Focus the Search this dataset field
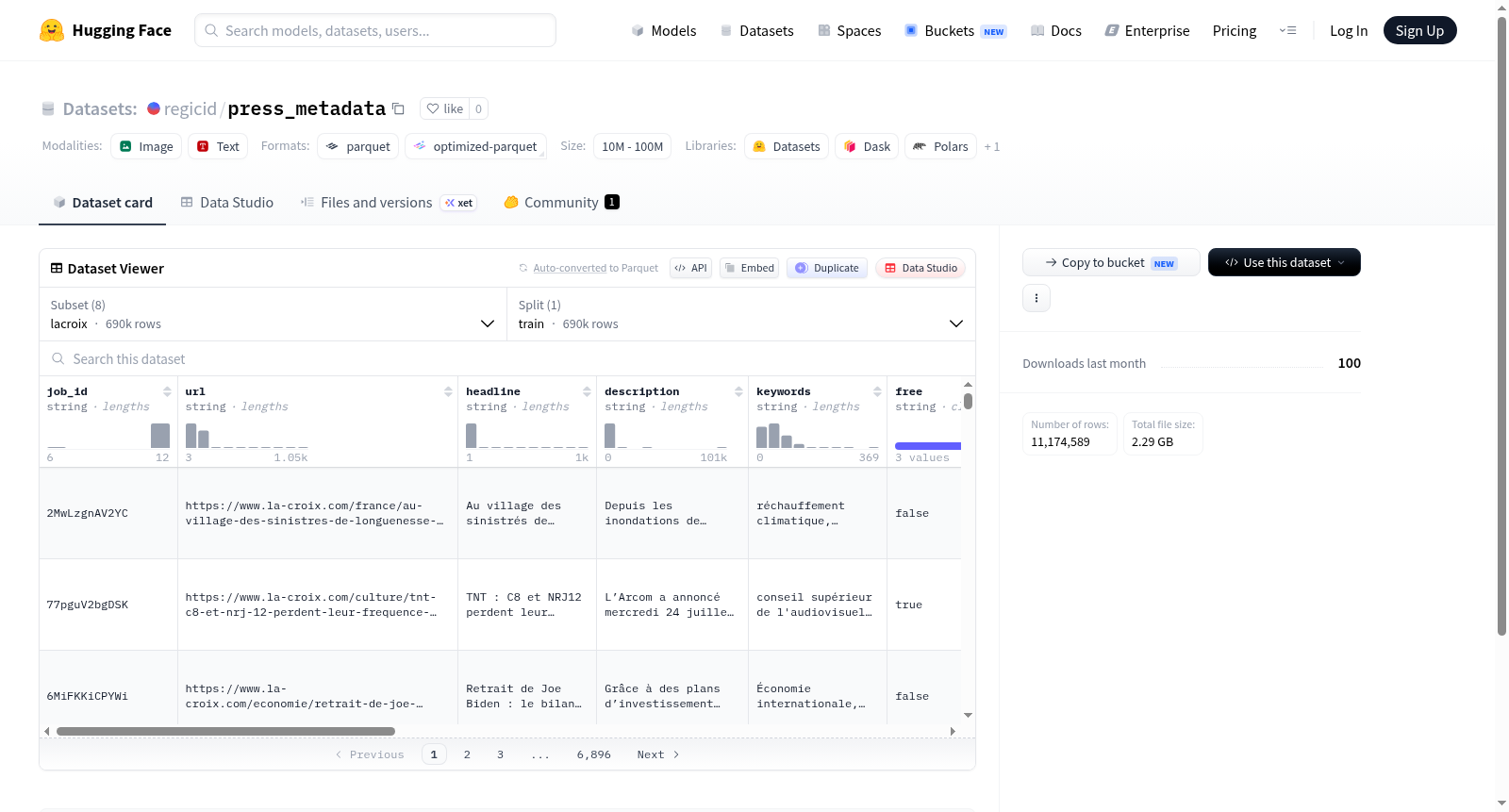The height and width of the screenshot is (812, 1509). click(x=507, y=358)
